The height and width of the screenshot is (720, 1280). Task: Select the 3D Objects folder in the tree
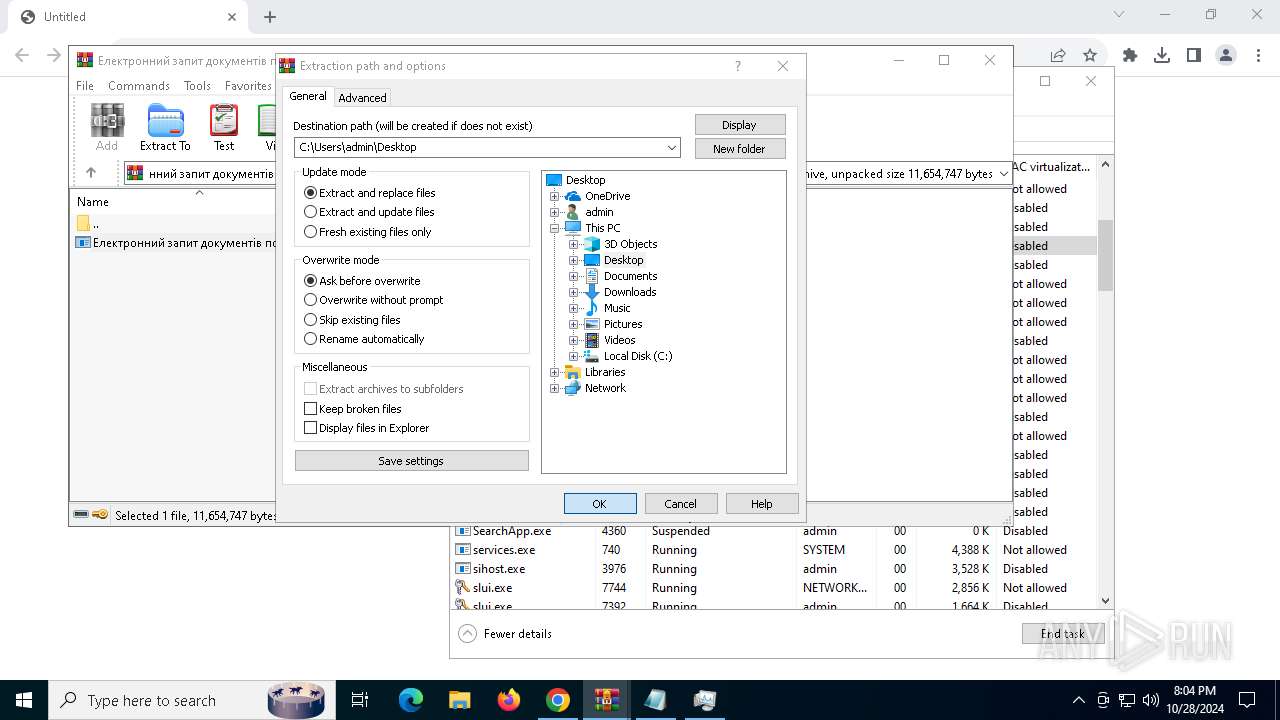(x=630, y=244)
